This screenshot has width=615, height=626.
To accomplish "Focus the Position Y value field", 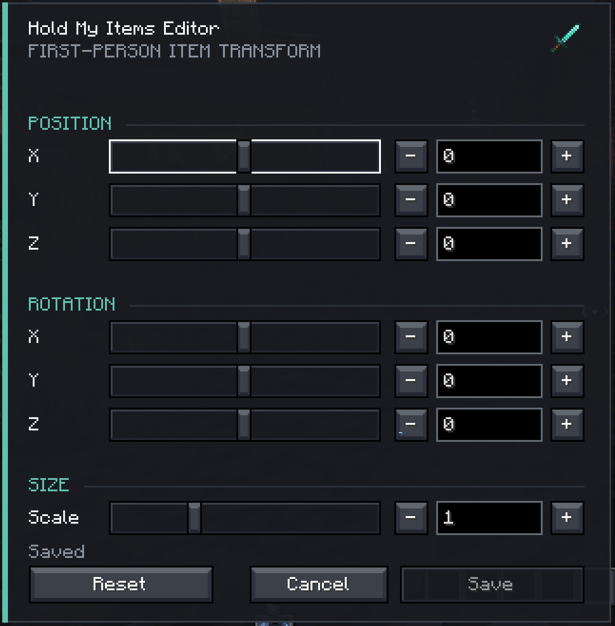I will [x=489, y=200].
